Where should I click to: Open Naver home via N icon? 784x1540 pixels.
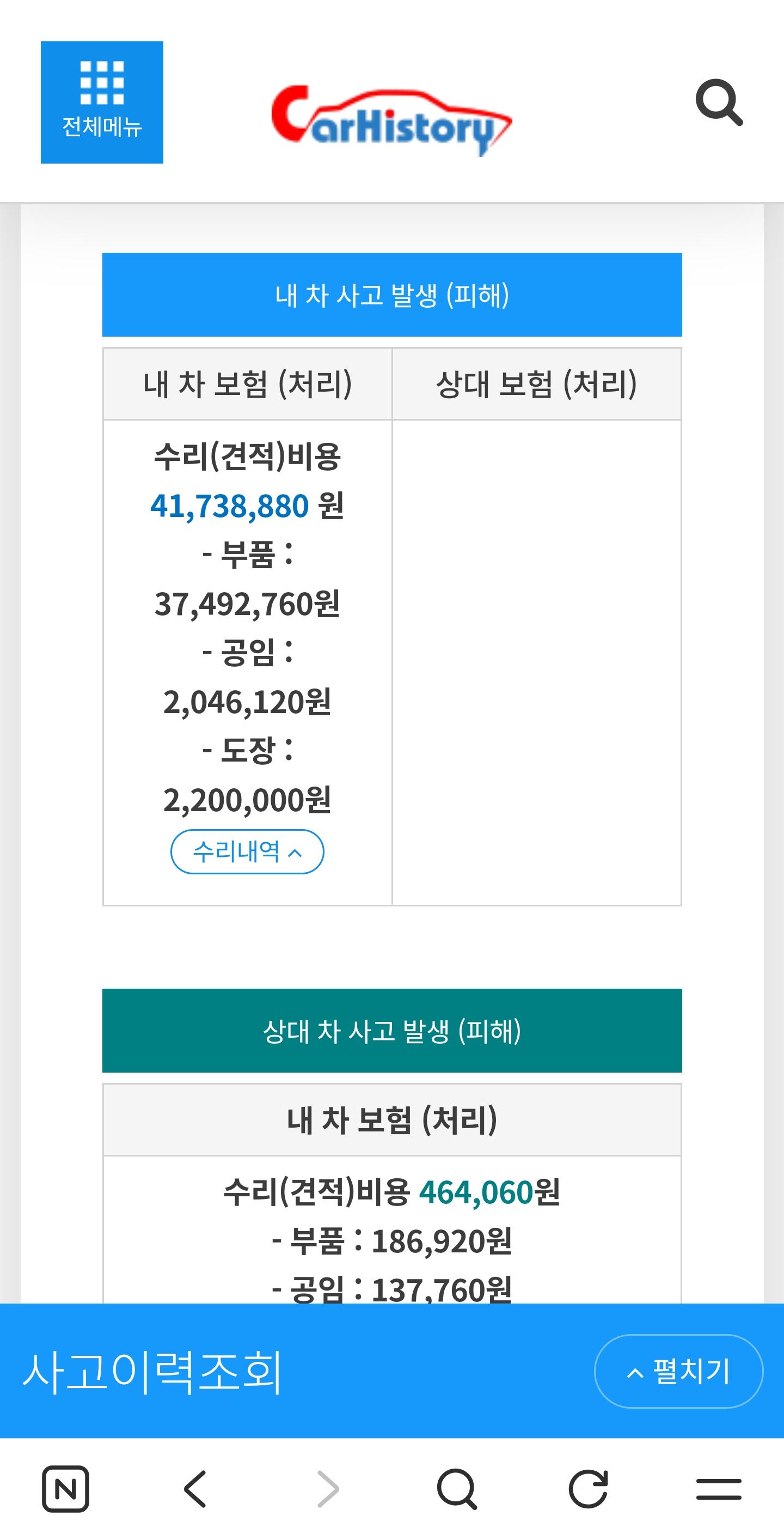(65, 1488)
